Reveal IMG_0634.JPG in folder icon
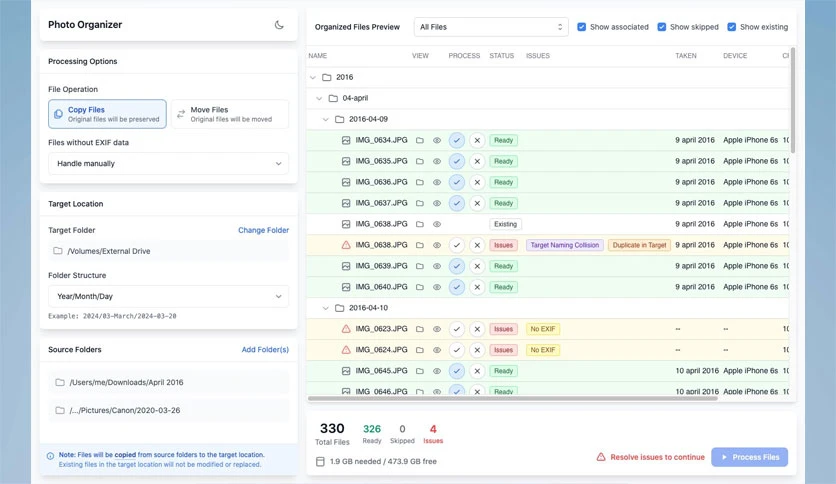Image resolution: width=836 pixels, height=484 pixels. pos(420,140)
